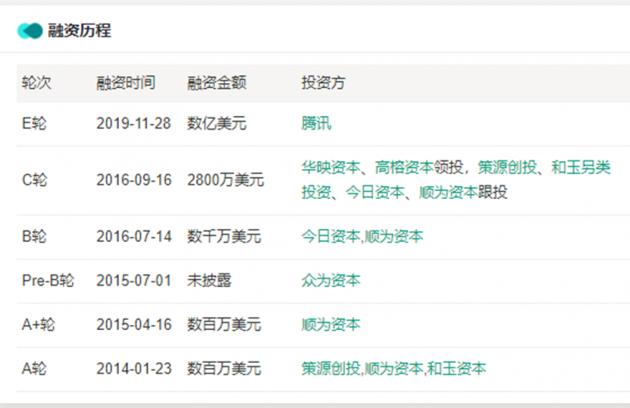630x408 pixels.
Task: Open the 华映资本 investor link
Action: pos(331,167)
